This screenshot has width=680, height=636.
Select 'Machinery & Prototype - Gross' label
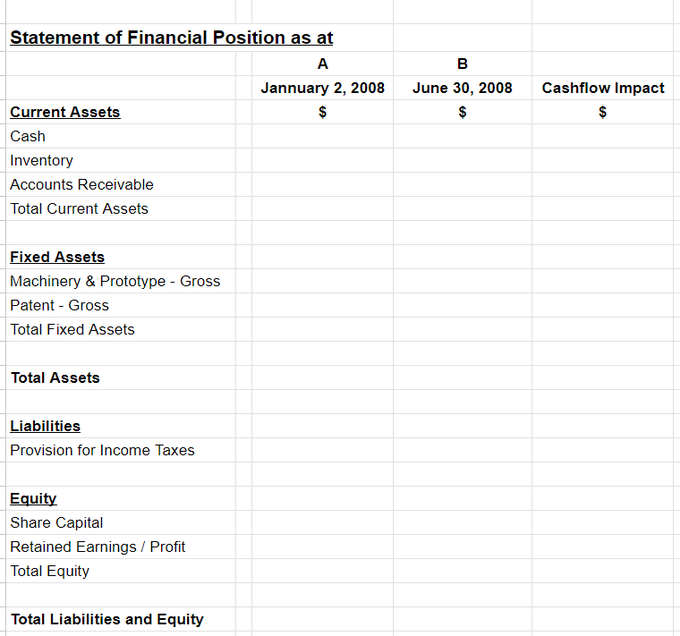click(x=115, y=281)
